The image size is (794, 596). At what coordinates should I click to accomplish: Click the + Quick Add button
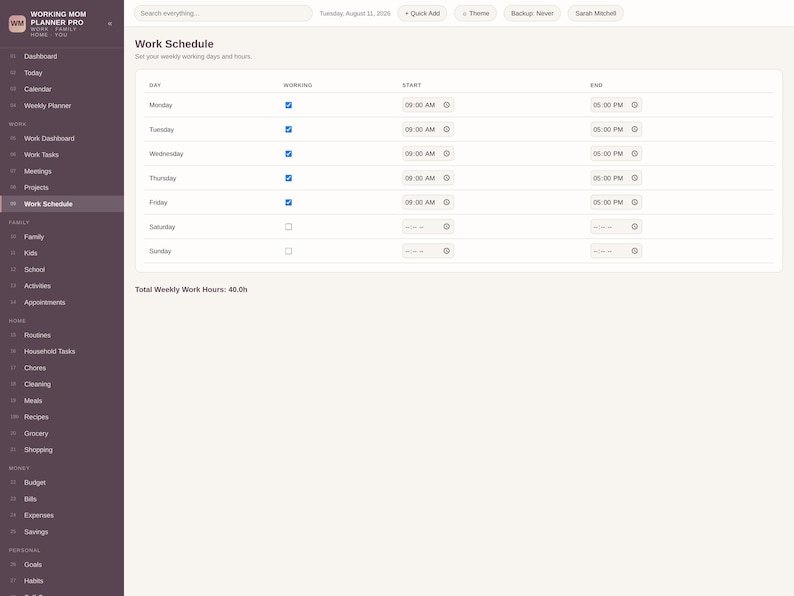[422, 13]
